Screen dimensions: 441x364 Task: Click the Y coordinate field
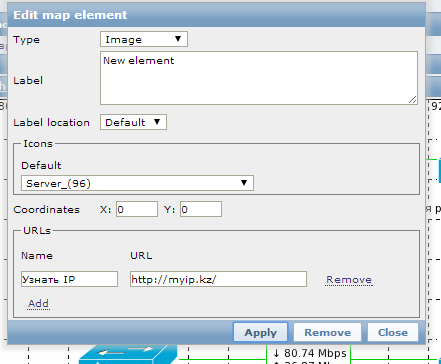(201, 209)
